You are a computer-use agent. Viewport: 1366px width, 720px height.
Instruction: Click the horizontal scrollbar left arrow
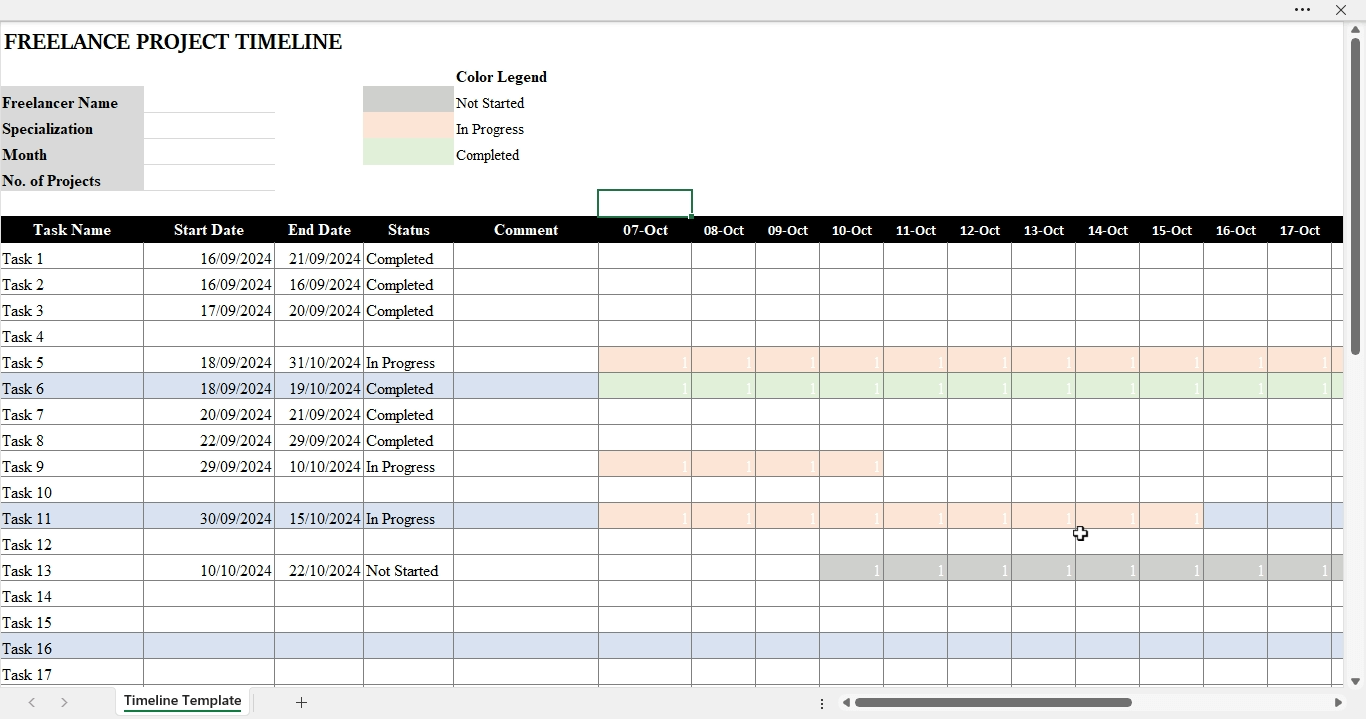[846, 703]
